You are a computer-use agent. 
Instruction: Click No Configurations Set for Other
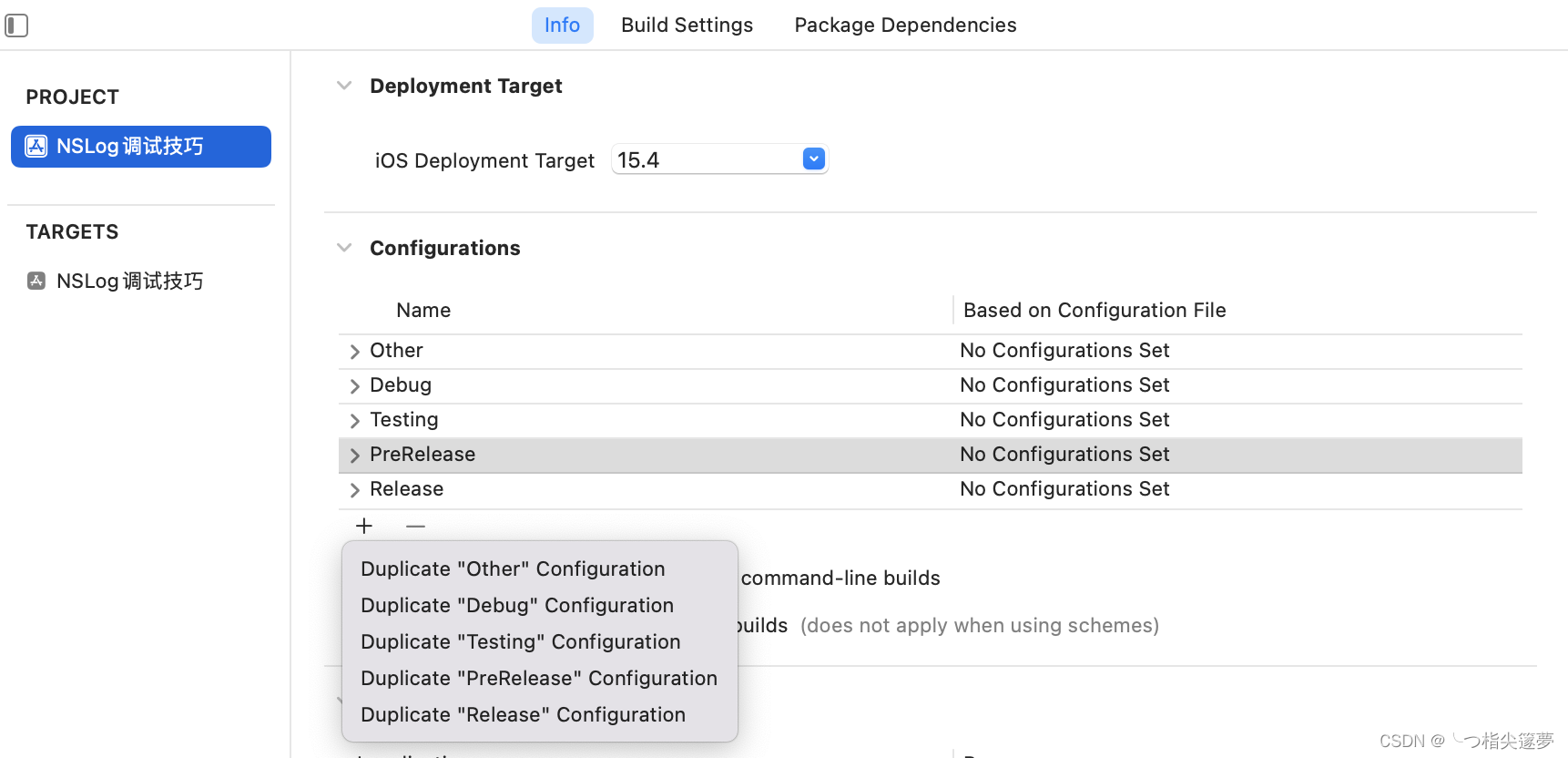coord(1064,351)
